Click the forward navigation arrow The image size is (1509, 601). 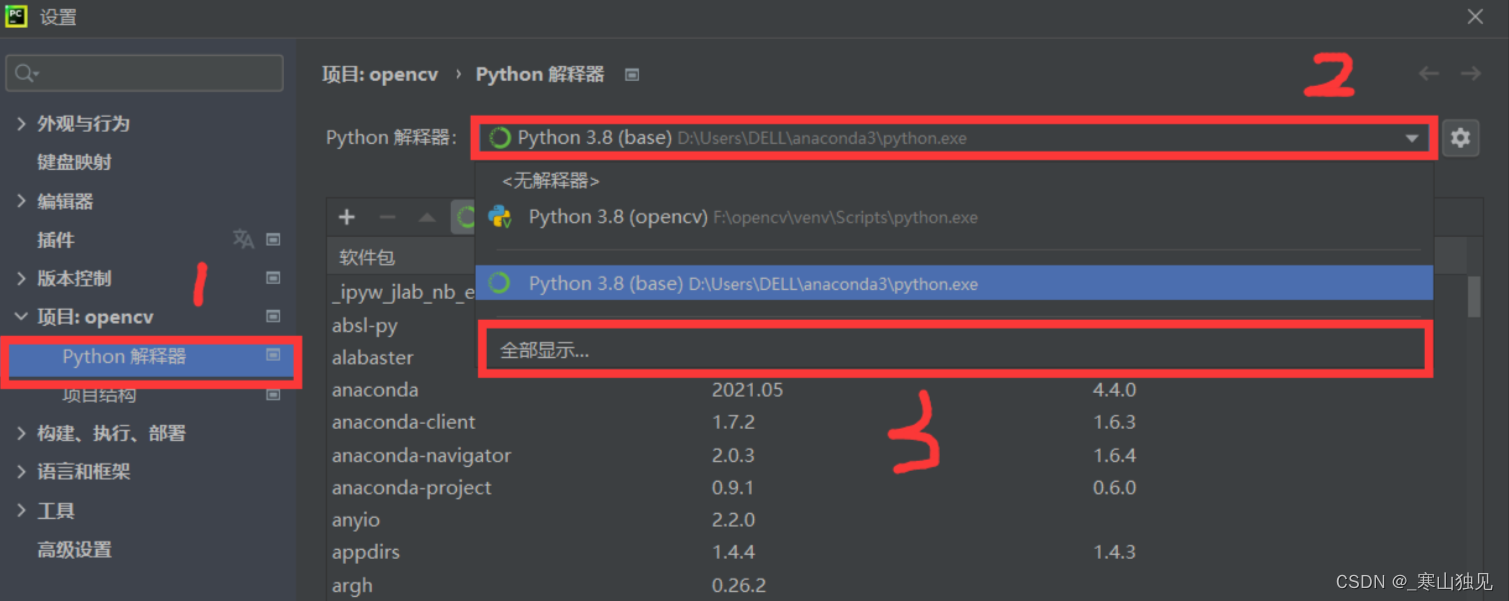[1469, 73]
